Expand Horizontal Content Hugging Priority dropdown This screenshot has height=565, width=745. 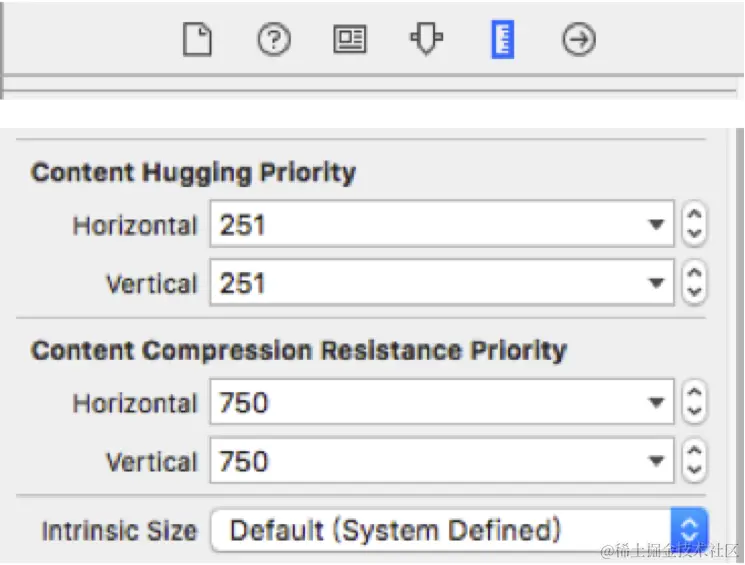coord(656,224)
